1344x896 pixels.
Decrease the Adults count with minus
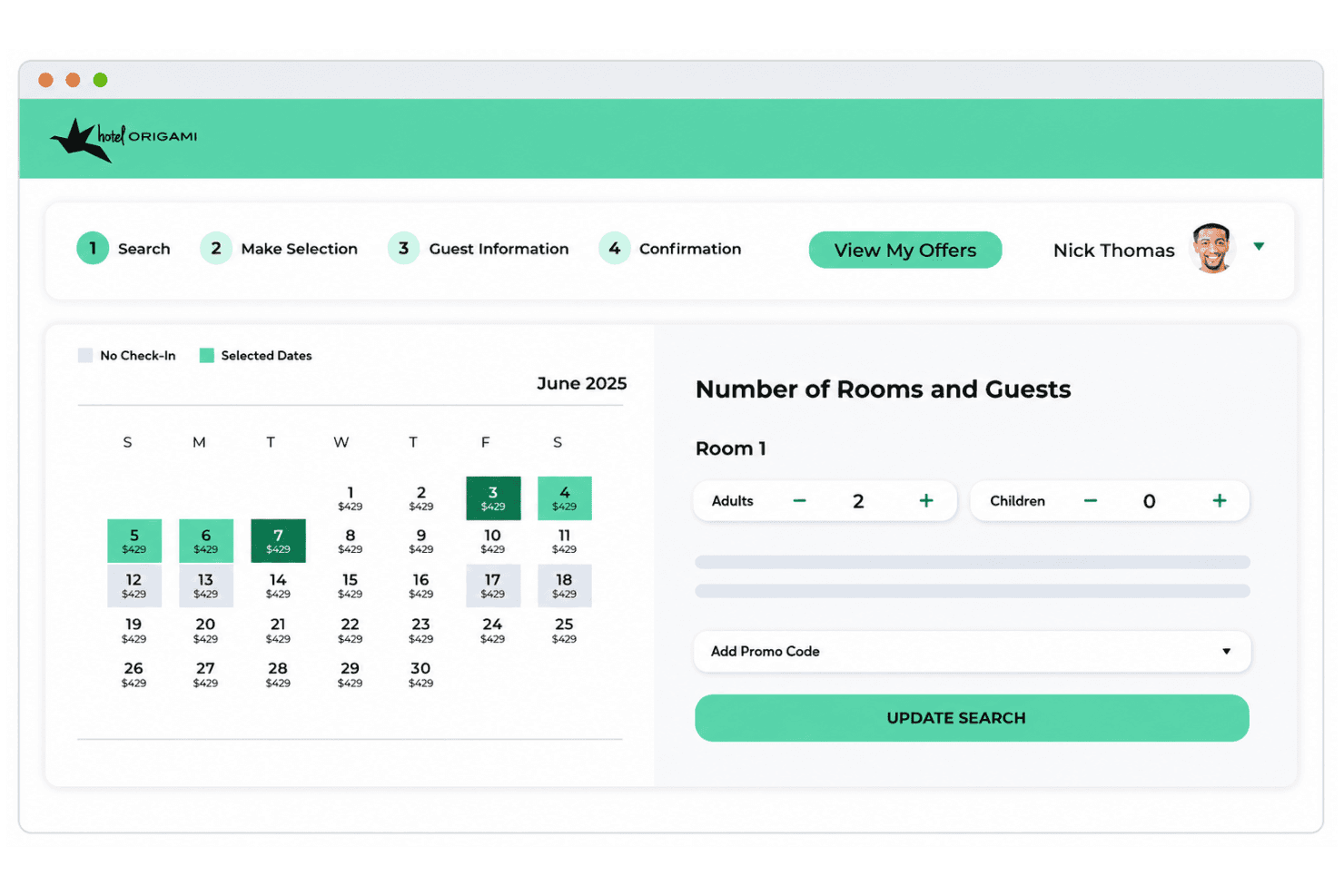(x=799, y=501)
